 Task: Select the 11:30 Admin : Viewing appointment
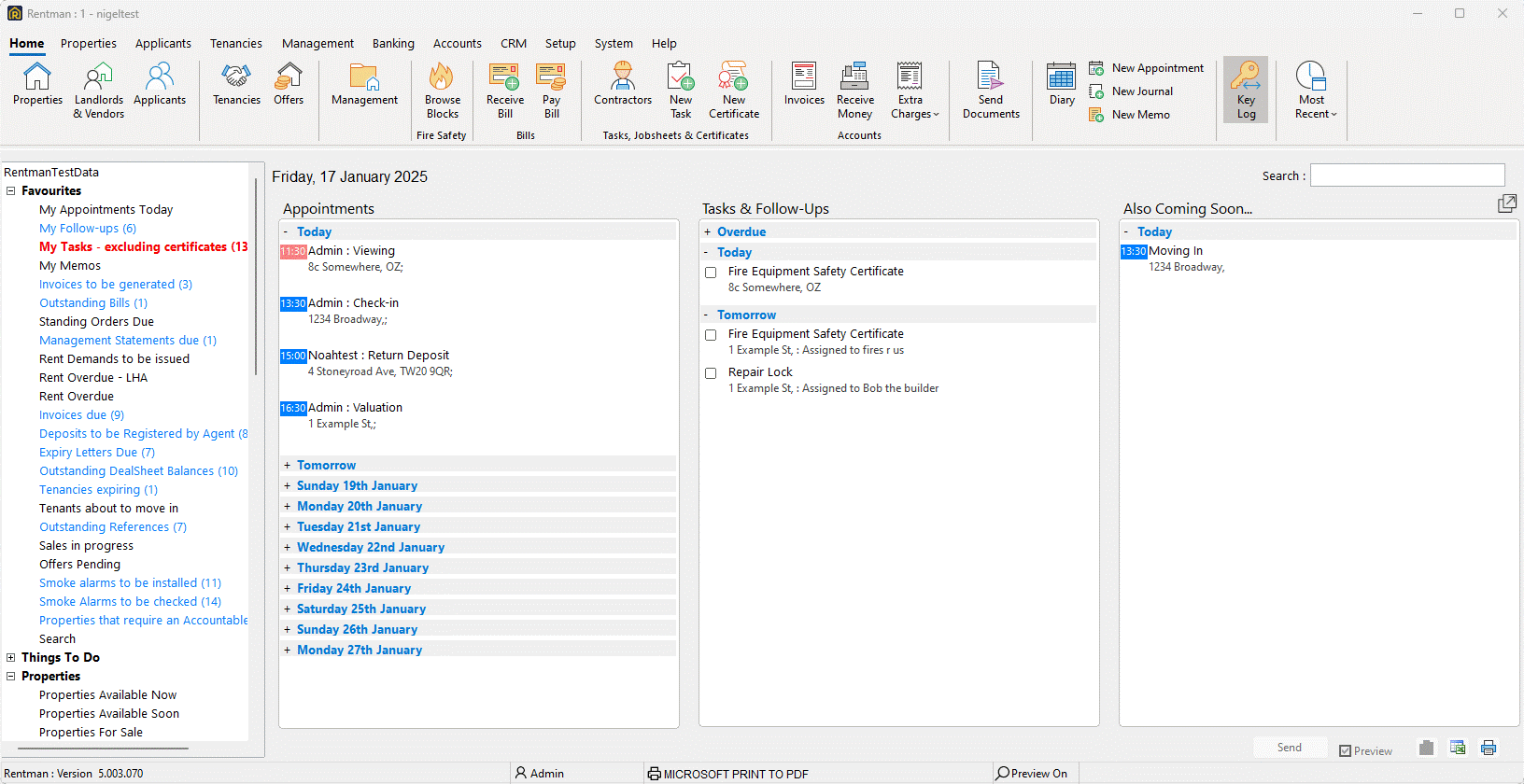pyautogui.click(x=478, y=259)
